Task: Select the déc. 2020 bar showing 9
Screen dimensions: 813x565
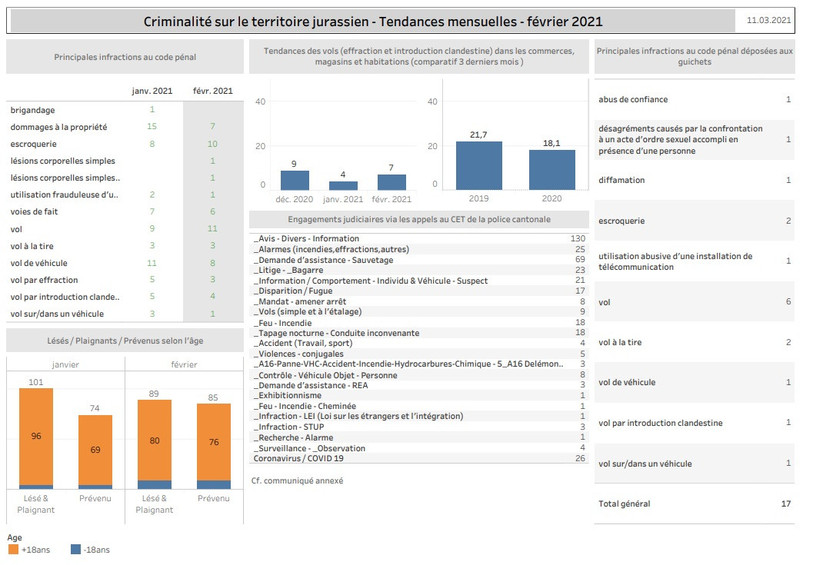Action: tap(295, 180)
